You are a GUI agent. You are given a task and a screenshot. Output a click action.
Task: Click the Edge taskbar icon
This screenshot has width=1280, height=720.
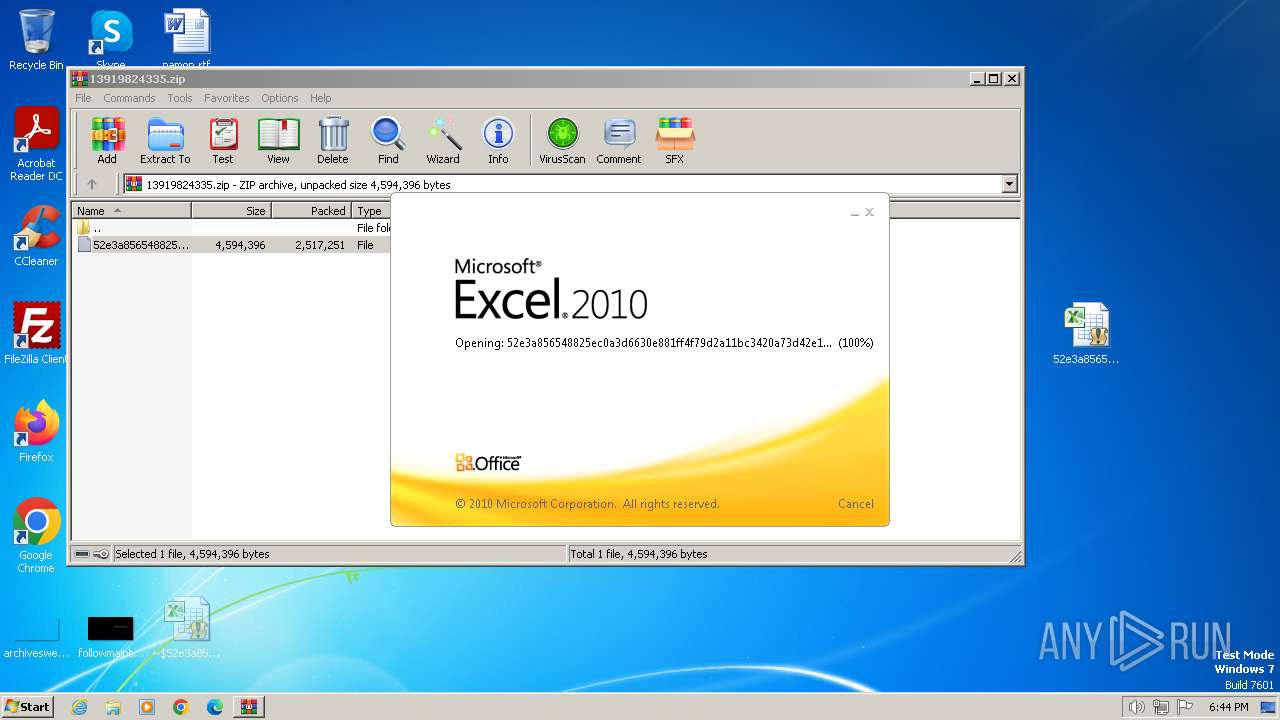(215, 707)
